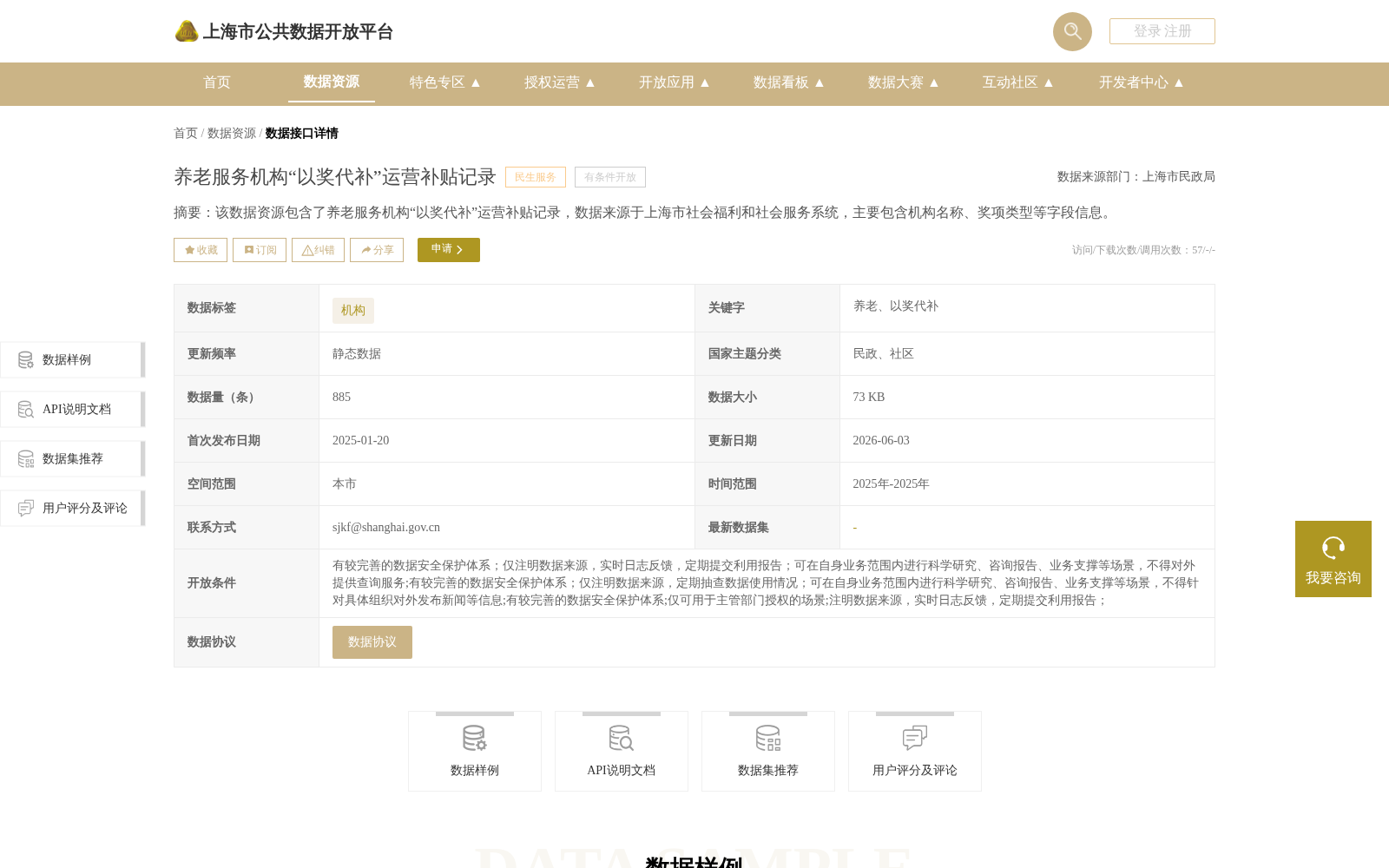This screenshot has height=868, width=1389.
Task: Click the 收藏 star button
Action: pyautogui.click(x=201, y=250)
